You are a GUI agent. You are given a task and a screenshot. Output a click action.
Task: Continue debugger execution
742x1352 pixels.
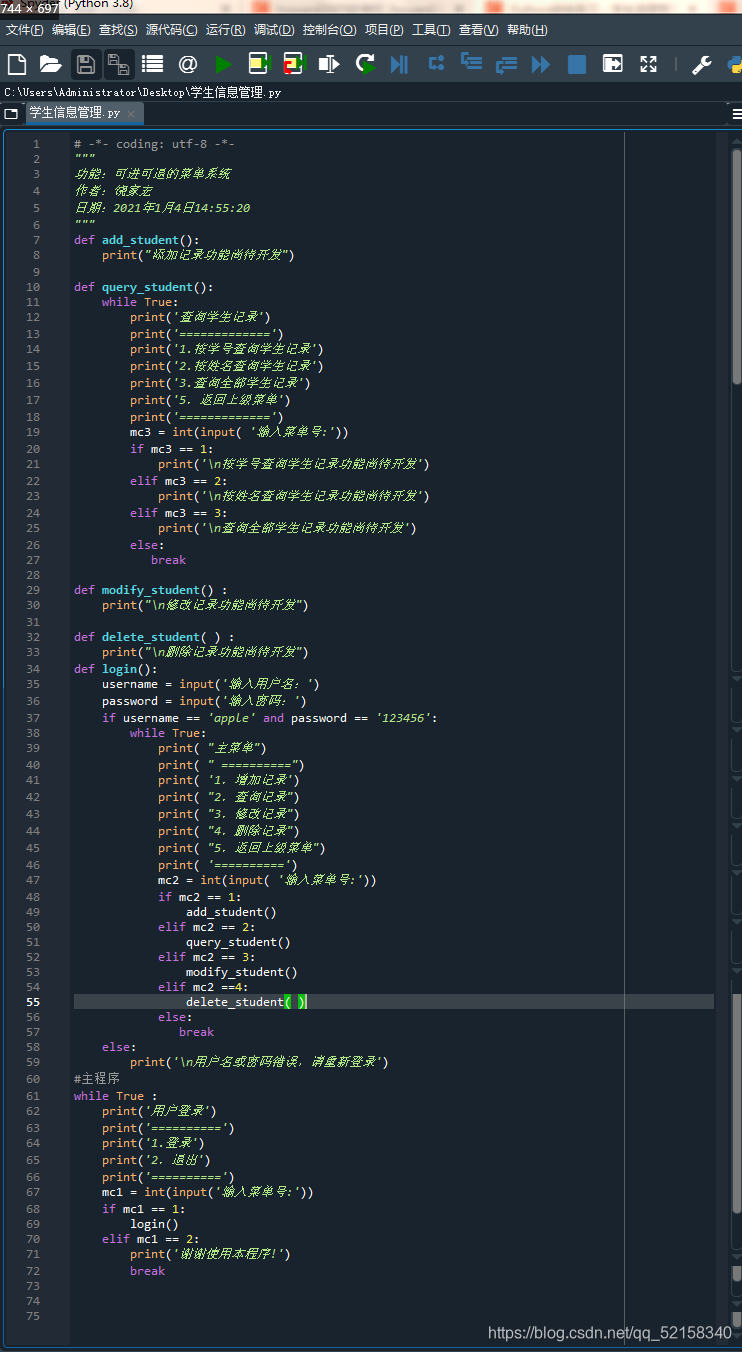[541, 65]
